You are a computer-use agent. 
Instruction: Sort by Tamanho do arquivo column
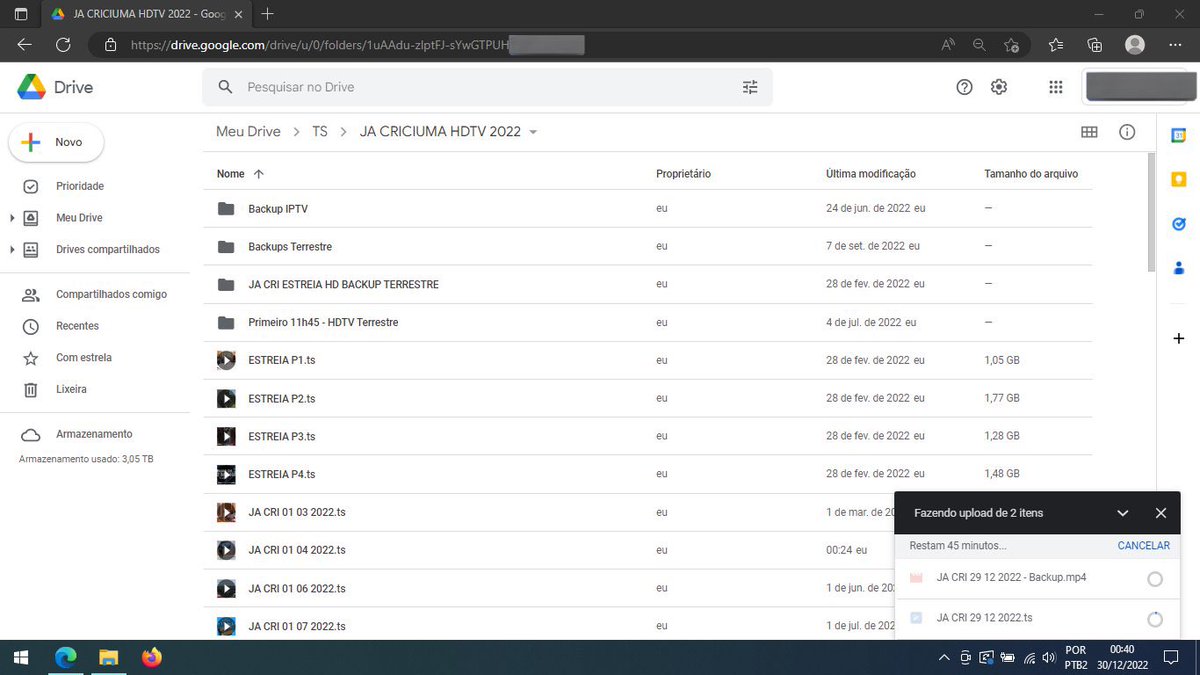[1031, 174]
